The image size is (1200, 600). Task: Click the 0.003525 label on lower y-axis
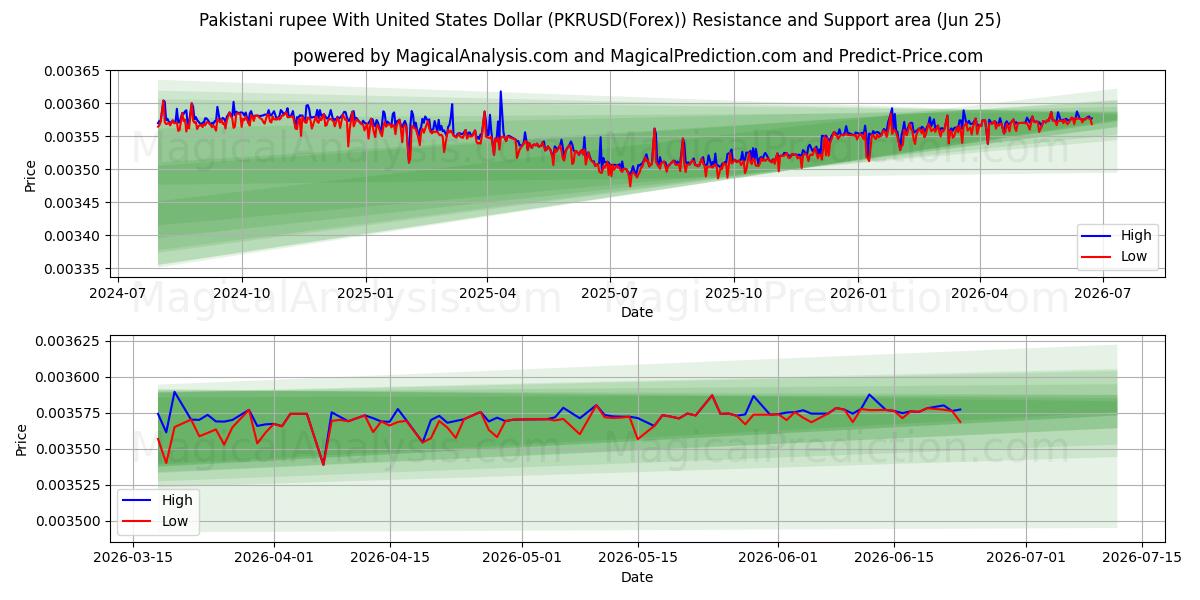pos(68,485)
